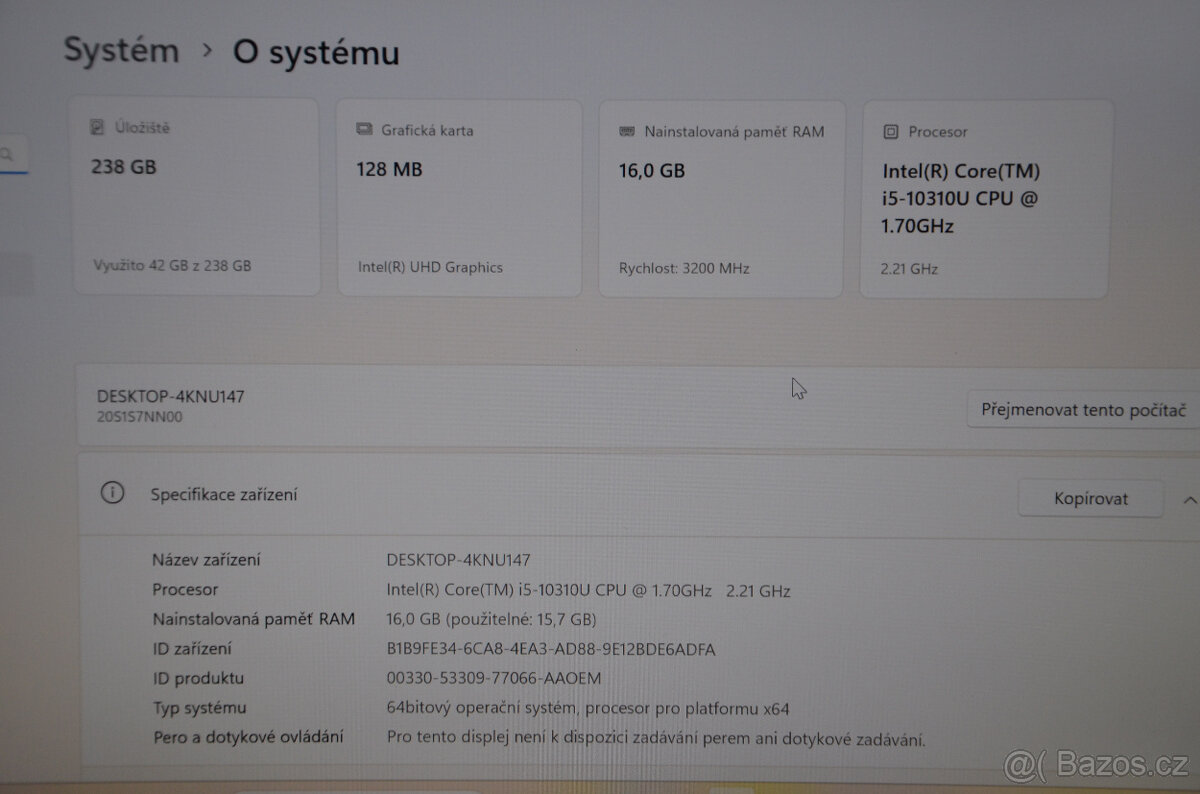The width and height of the screenshot is (1200, 794).
Task: Click the storage icon on the Úložiště card
Action: coord(97,127)
